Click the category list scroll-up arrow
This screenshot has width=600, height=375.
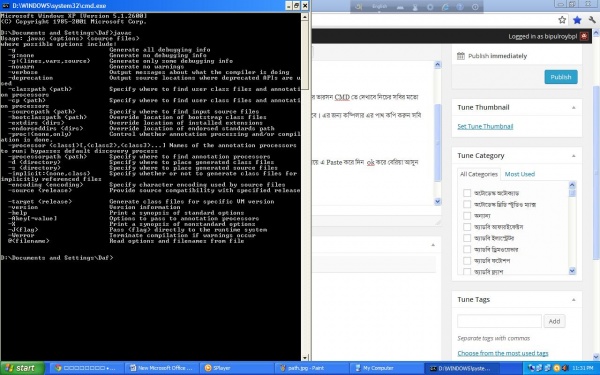pos(572,185)
